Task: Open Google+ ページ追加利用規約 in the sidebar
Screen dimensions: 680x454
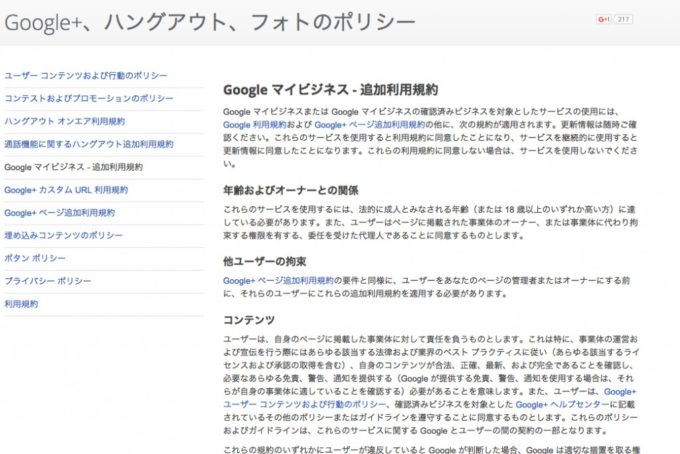Action: (59, 213)
